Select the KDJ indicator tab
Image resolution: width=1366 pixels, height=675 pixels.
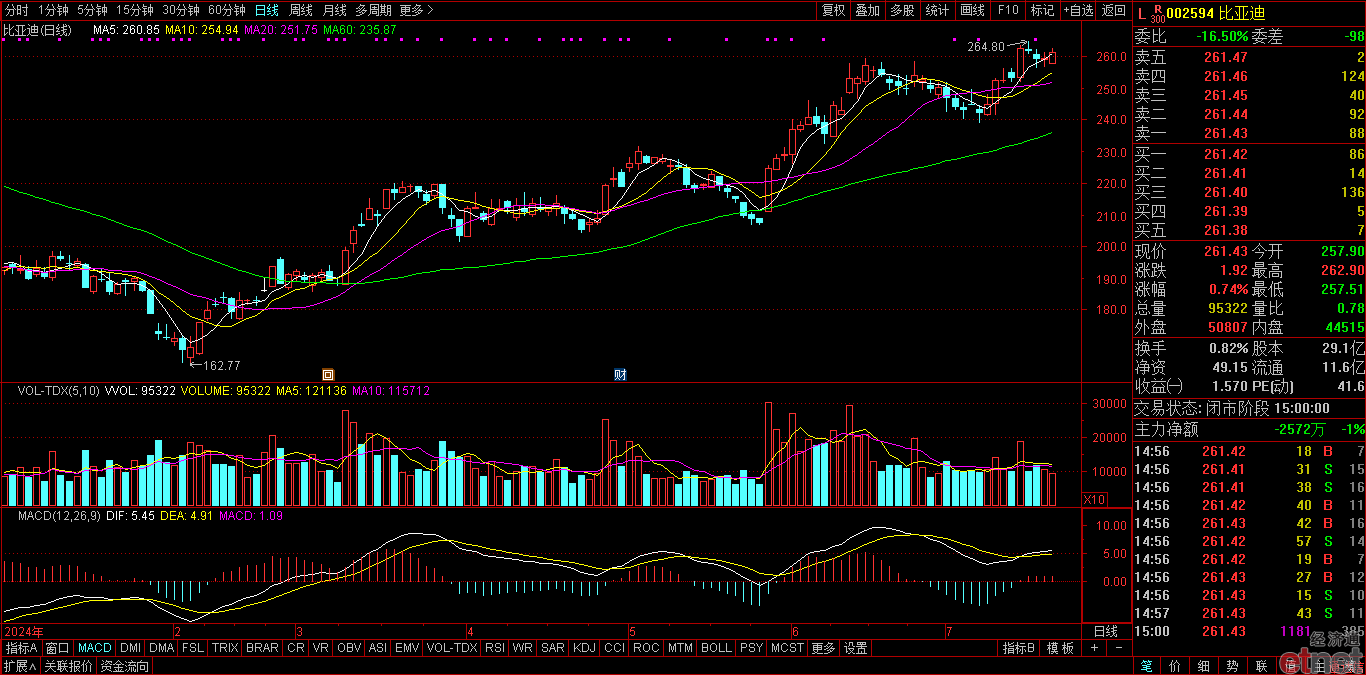tap(584, 648)
